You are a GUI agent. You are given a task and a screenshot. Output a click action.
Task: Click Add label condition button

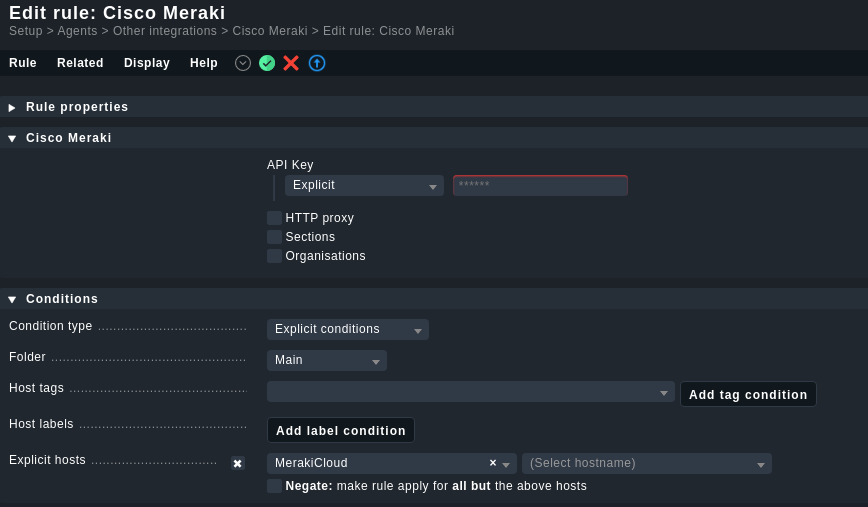(x=340, y=431)
